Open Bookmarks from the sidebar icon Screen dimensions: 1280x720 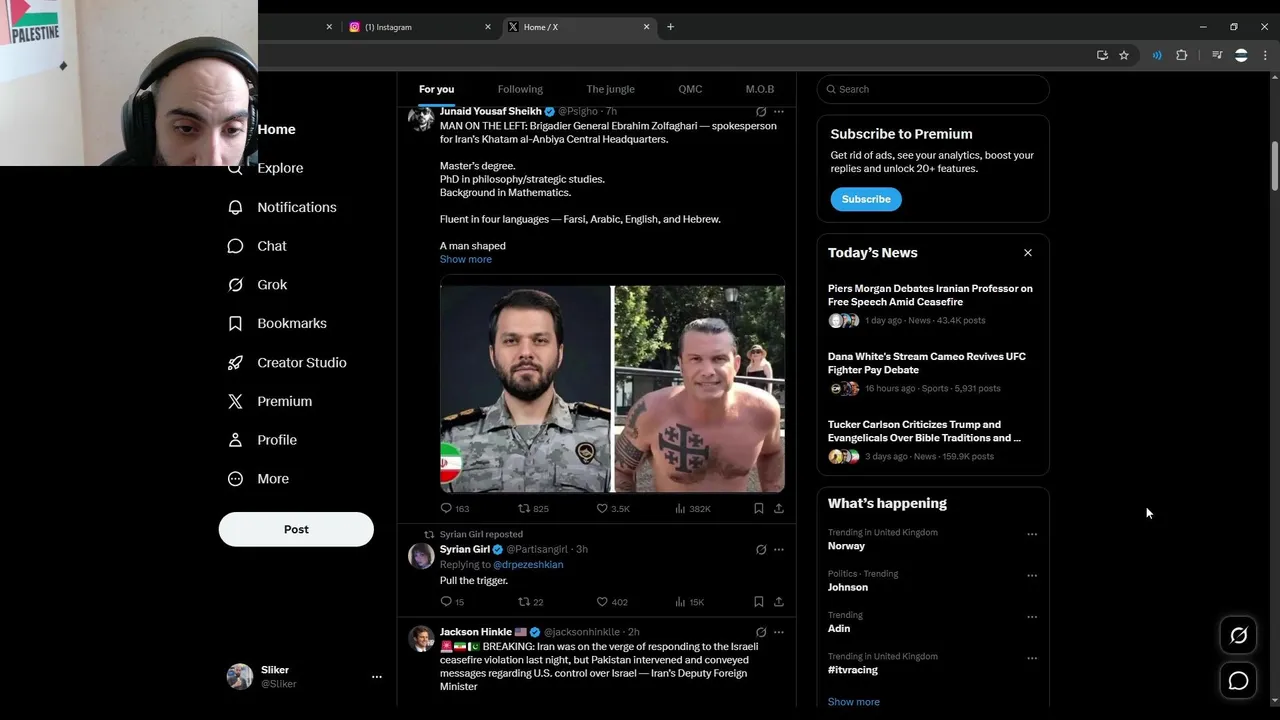point(235,324)
